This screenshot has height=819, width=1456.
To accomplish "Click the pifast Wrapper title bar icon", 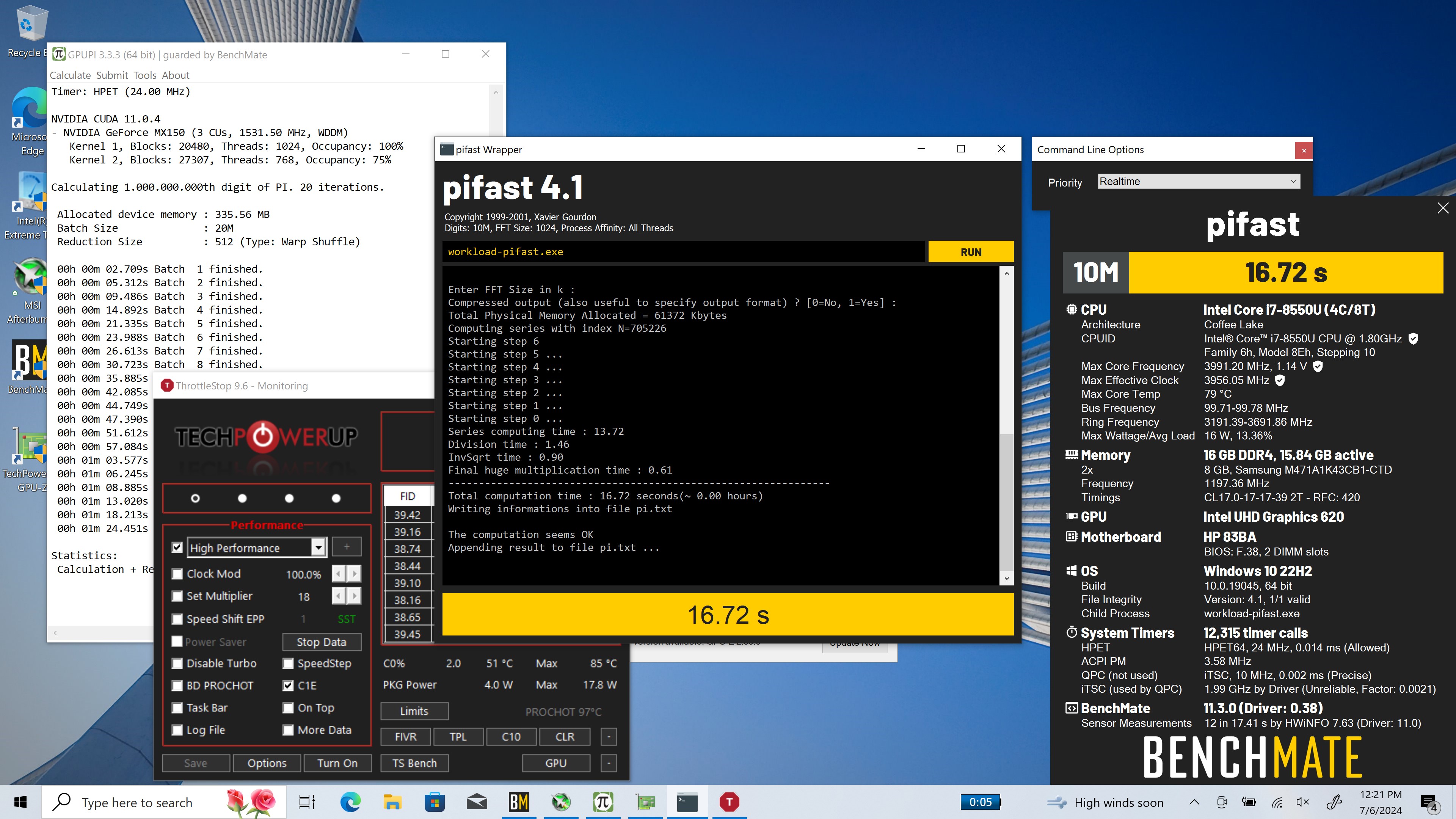I will tap(447, 149).
